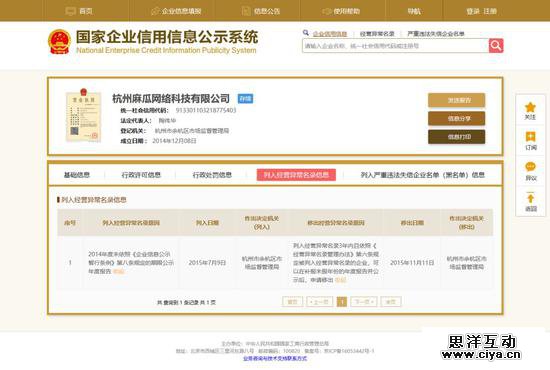Click the 列入日期 column header

(x=207, y=223)
